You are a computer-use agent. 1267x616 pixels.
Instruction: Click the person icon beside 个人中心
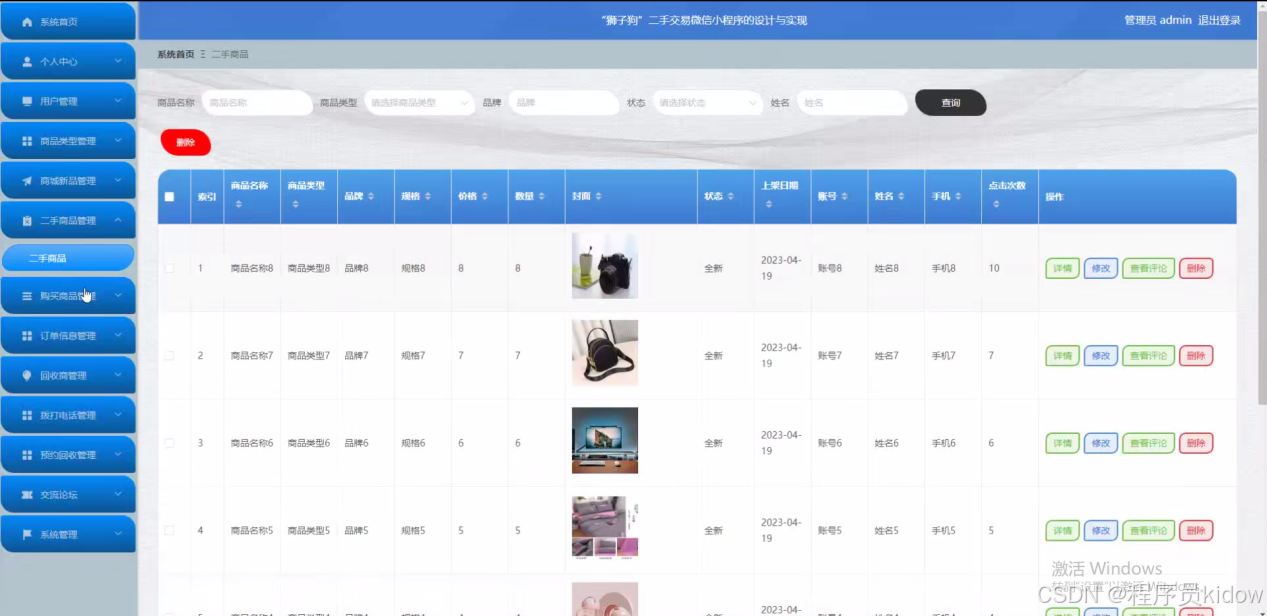click(x=27, y=61)
